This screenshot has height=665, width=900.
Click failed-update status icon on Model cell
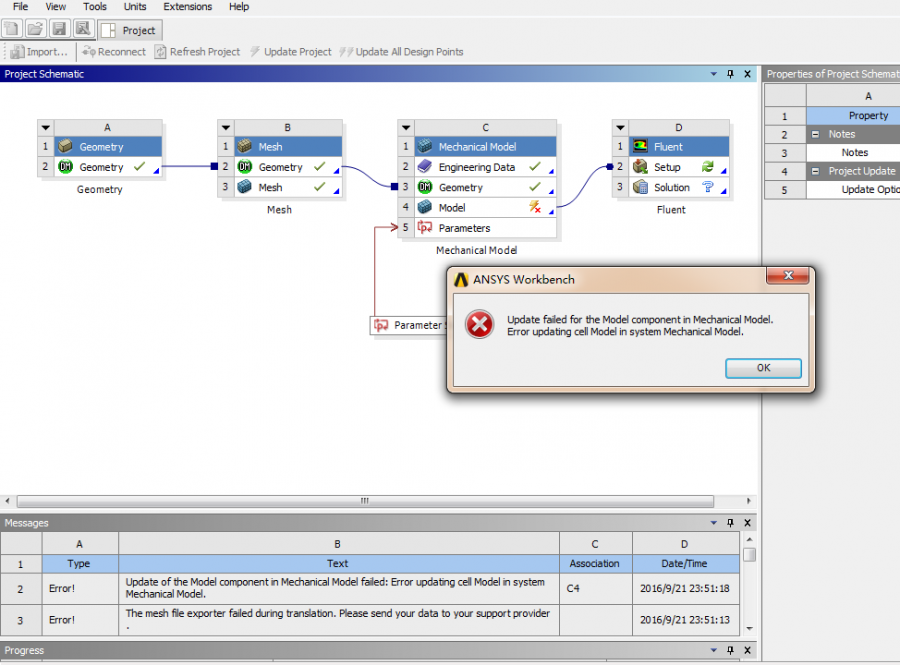pyautogui.click(x=535, y=207)
